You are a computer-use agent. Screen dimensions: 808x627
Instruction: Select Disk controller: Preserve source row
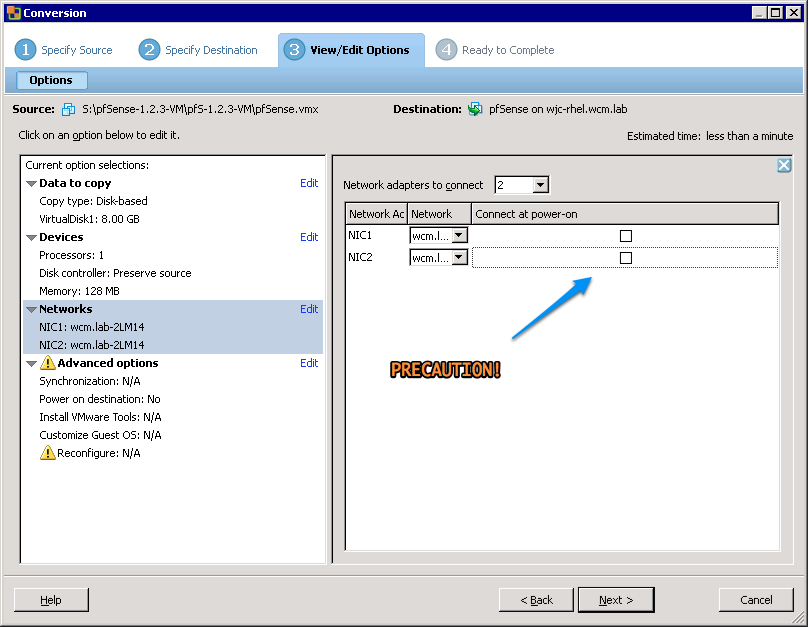pyautogui.click(x=115, y=273)
